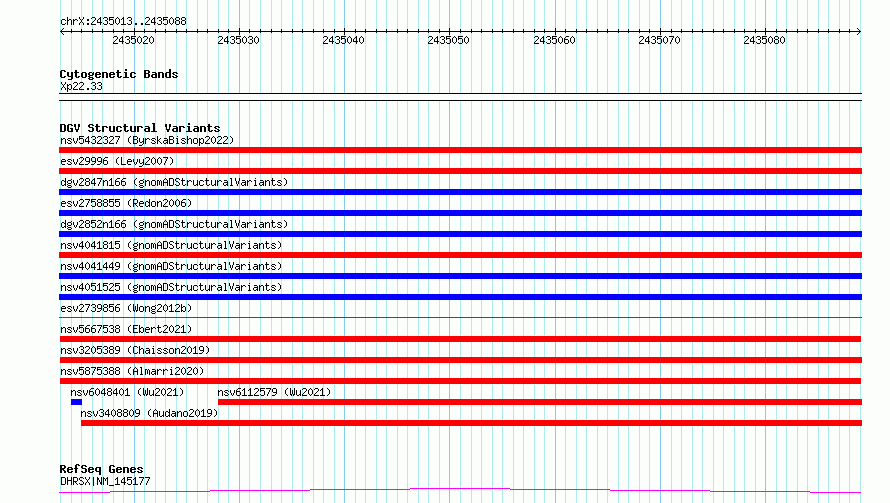Click the blue bar under esv2758855
890x503 pixels.
pos(460,213)
